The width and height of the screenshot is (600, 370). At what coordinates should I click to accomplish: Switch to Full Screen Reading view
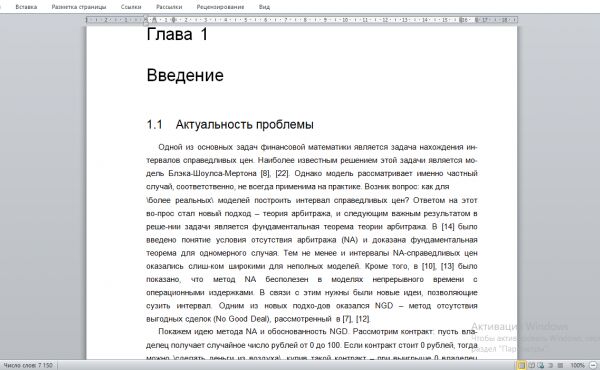[x=531, y=365]
